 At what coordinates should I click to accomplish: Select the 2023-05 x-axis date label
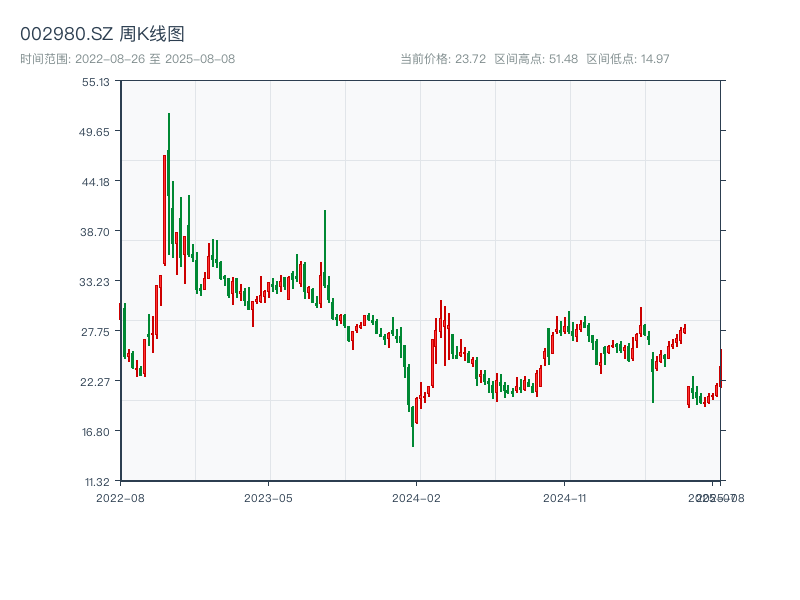pos(268,497)
